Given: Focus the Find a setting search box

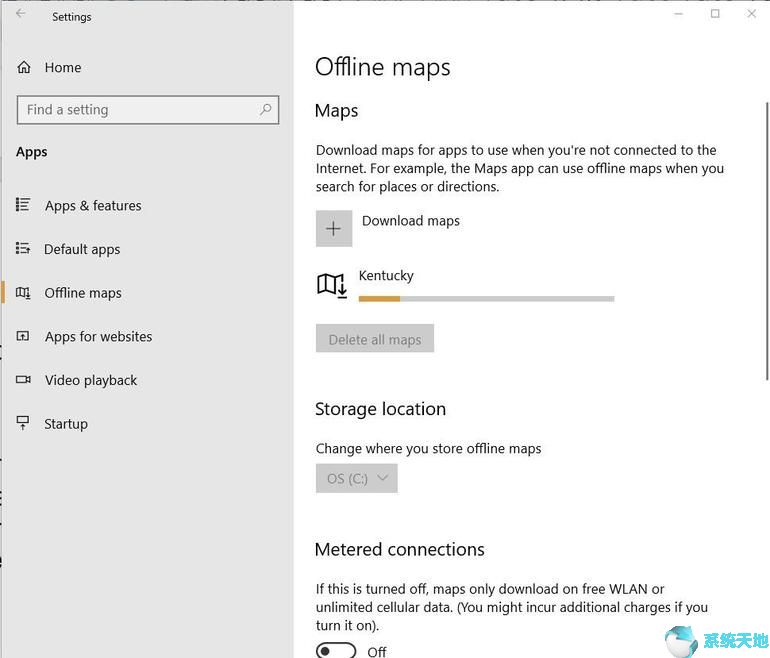Looking at the screenshot, I should click(148, 110).
